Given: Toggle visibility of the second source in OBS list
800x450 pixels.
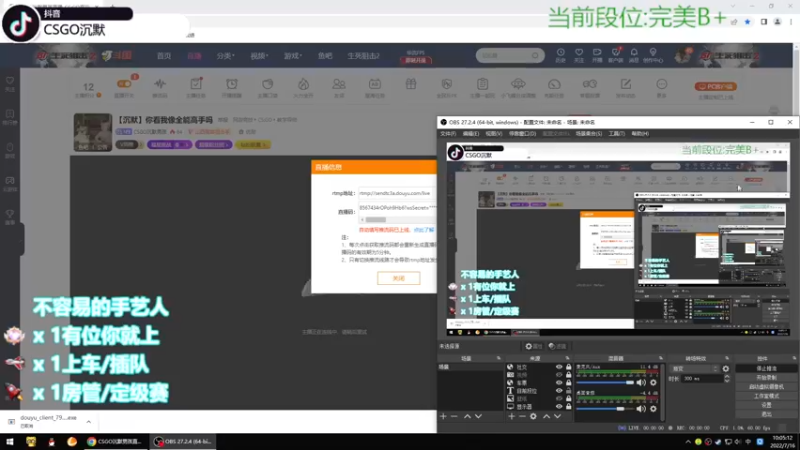Looking at the screenshot, I should coord(559,374).
